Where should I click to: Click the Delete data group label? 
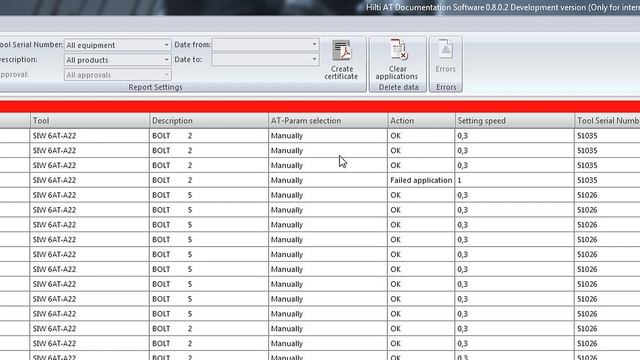tap(398, 87)
